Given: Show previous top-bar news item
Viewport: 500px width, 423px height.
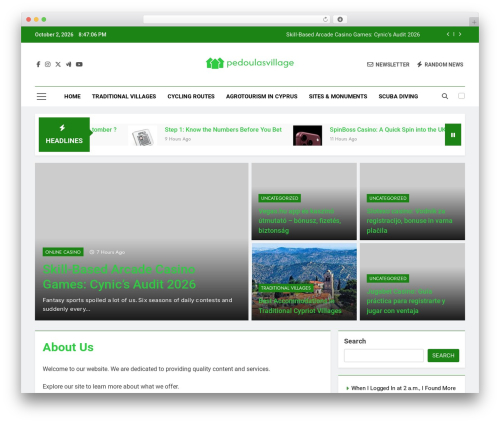Looking at the screenshot, I should pos(448,34).
